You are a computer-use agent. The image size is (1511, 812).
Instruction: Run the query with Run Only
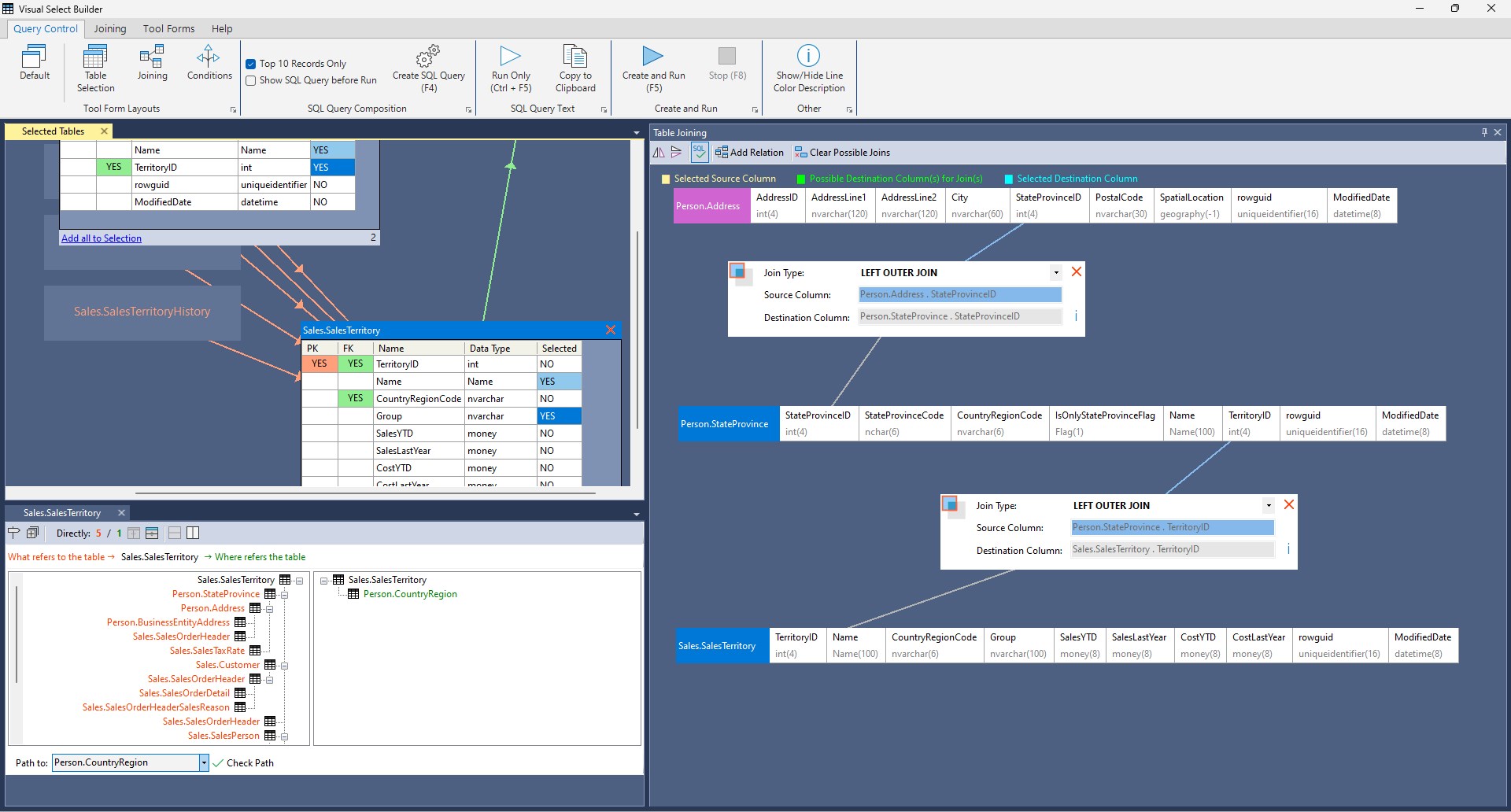(x=511, y=68)
